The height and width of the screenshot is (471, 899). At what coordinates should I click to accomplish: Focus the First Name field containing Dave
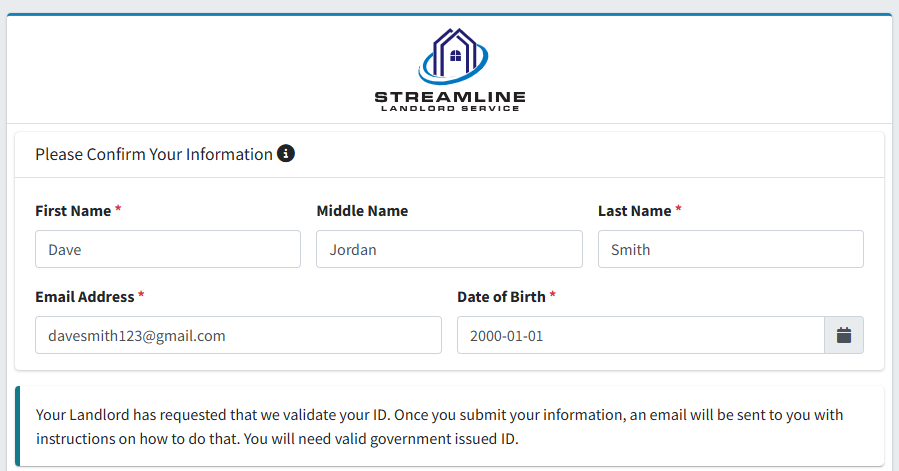168,249
